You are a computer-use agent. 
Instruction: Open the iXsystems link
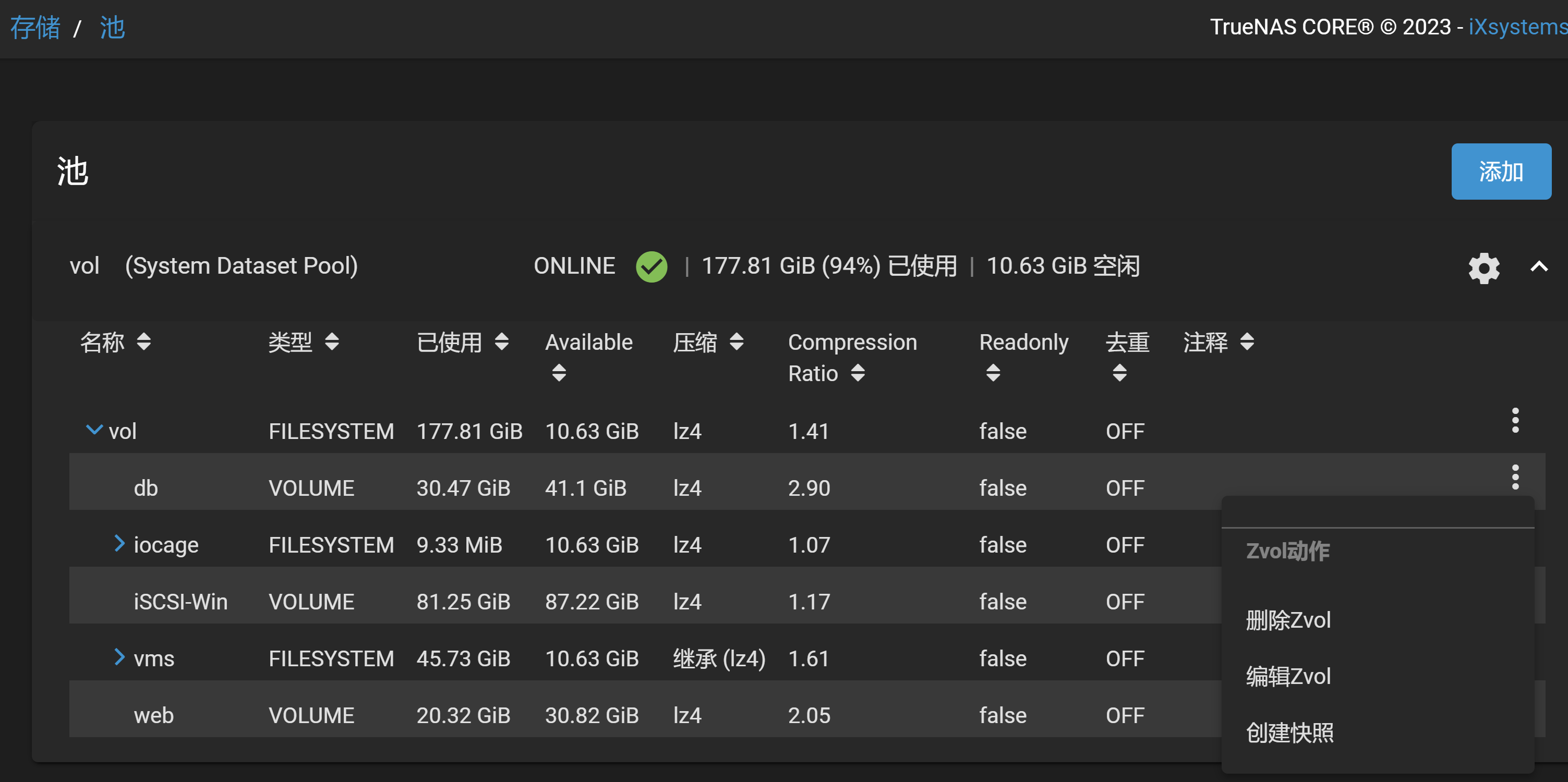[x=1517, y=27]
